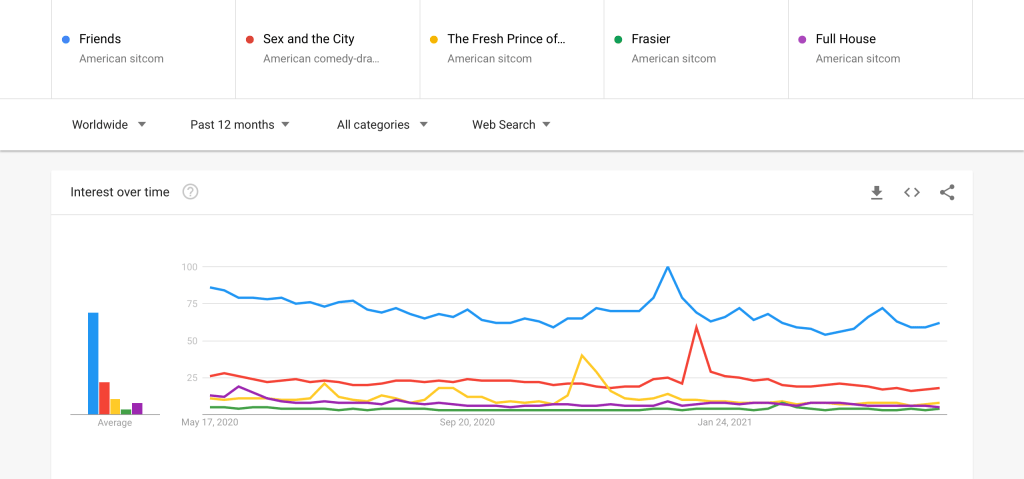Open the Worldwide region dropdown

point(109,125)
